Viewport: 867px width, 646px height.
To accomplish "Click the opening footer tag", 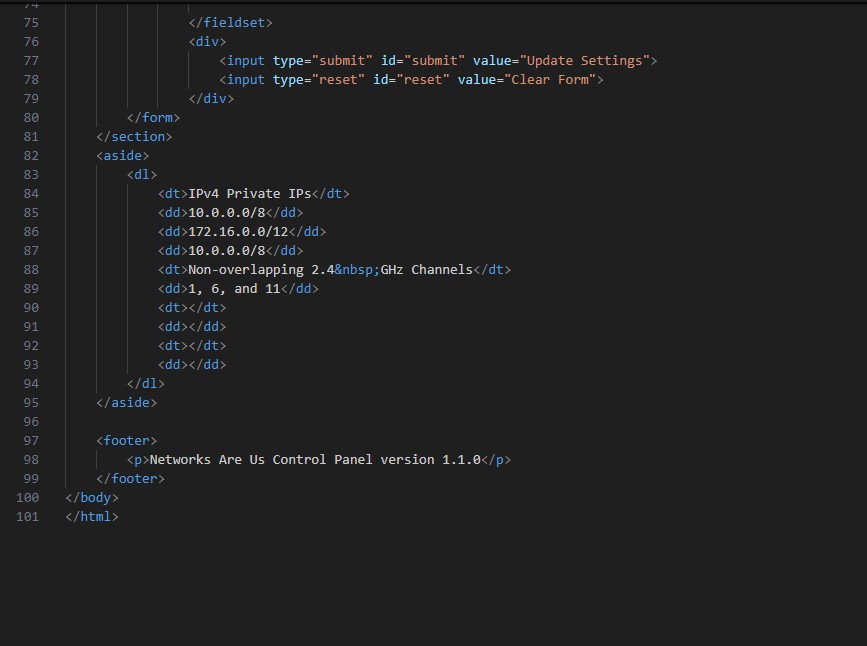I will [127, 441].
